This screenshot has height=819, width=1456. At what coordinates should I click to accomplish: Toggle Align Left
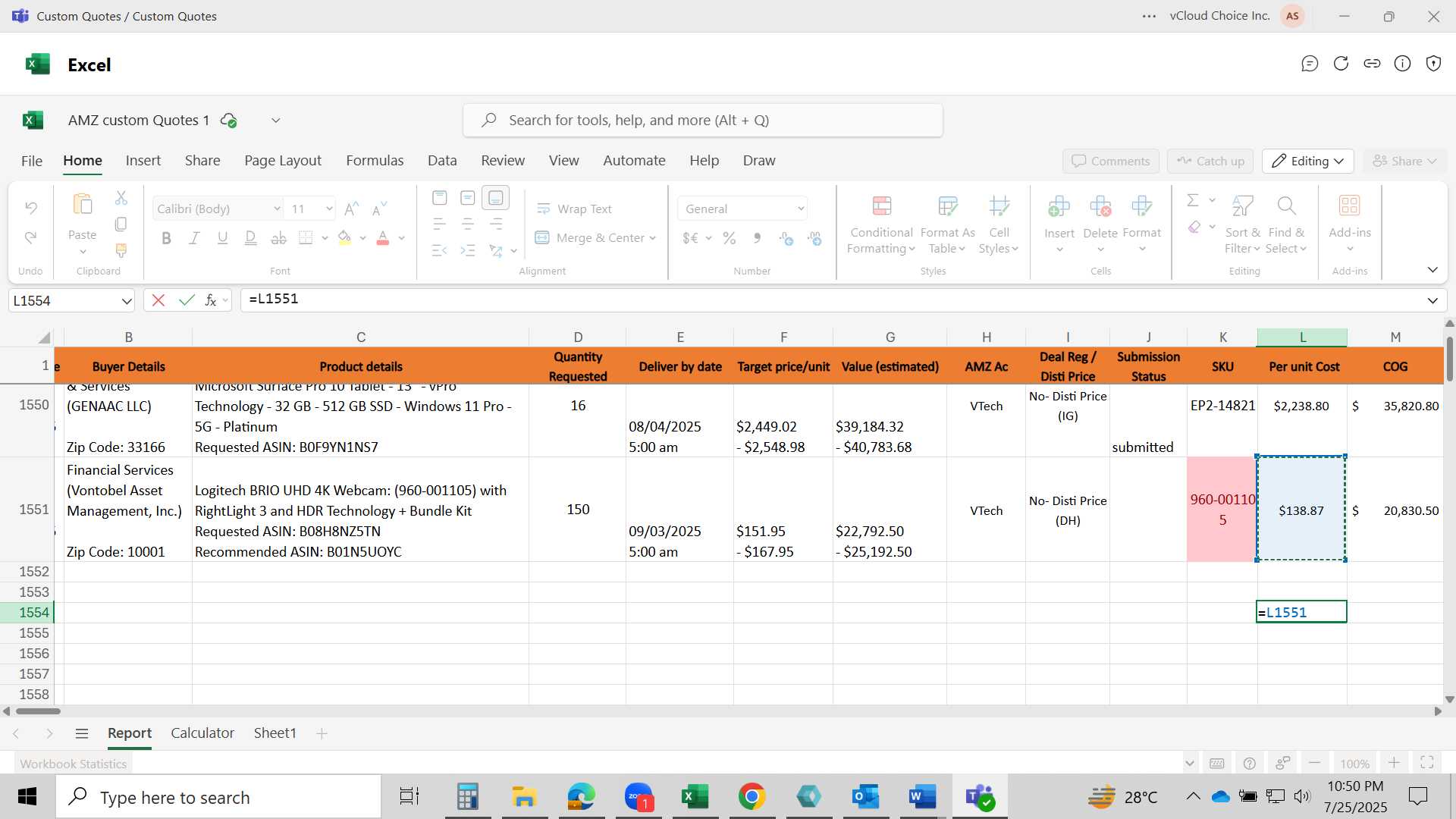[x=439, y=224]
